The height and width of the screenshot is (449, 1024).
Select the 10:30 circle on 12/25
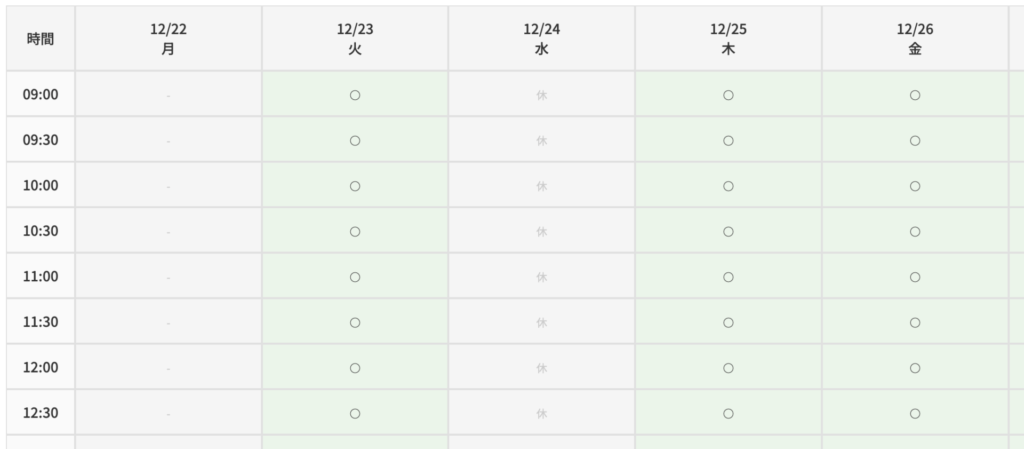coord(728,231)
